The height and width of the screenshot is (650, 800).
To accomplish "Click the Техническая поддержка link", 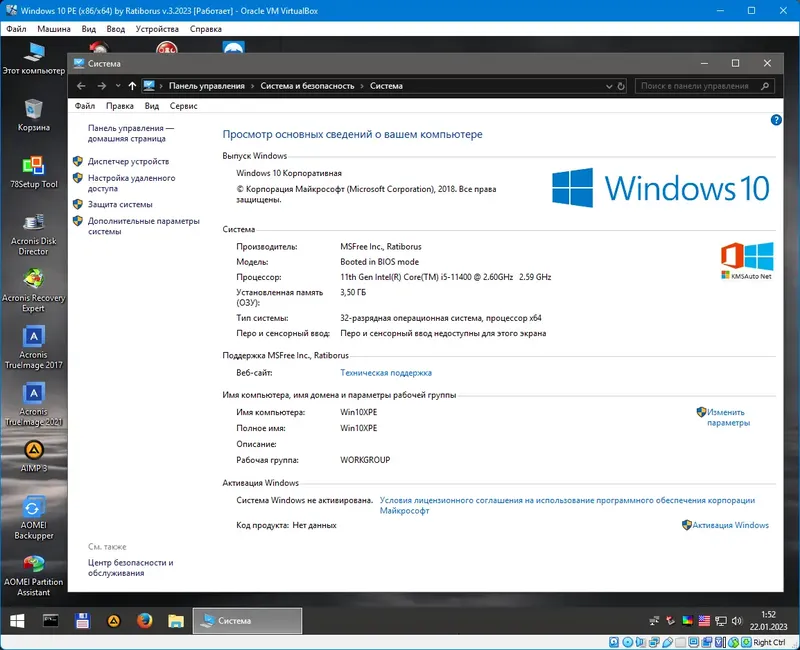I will (386, 373).
